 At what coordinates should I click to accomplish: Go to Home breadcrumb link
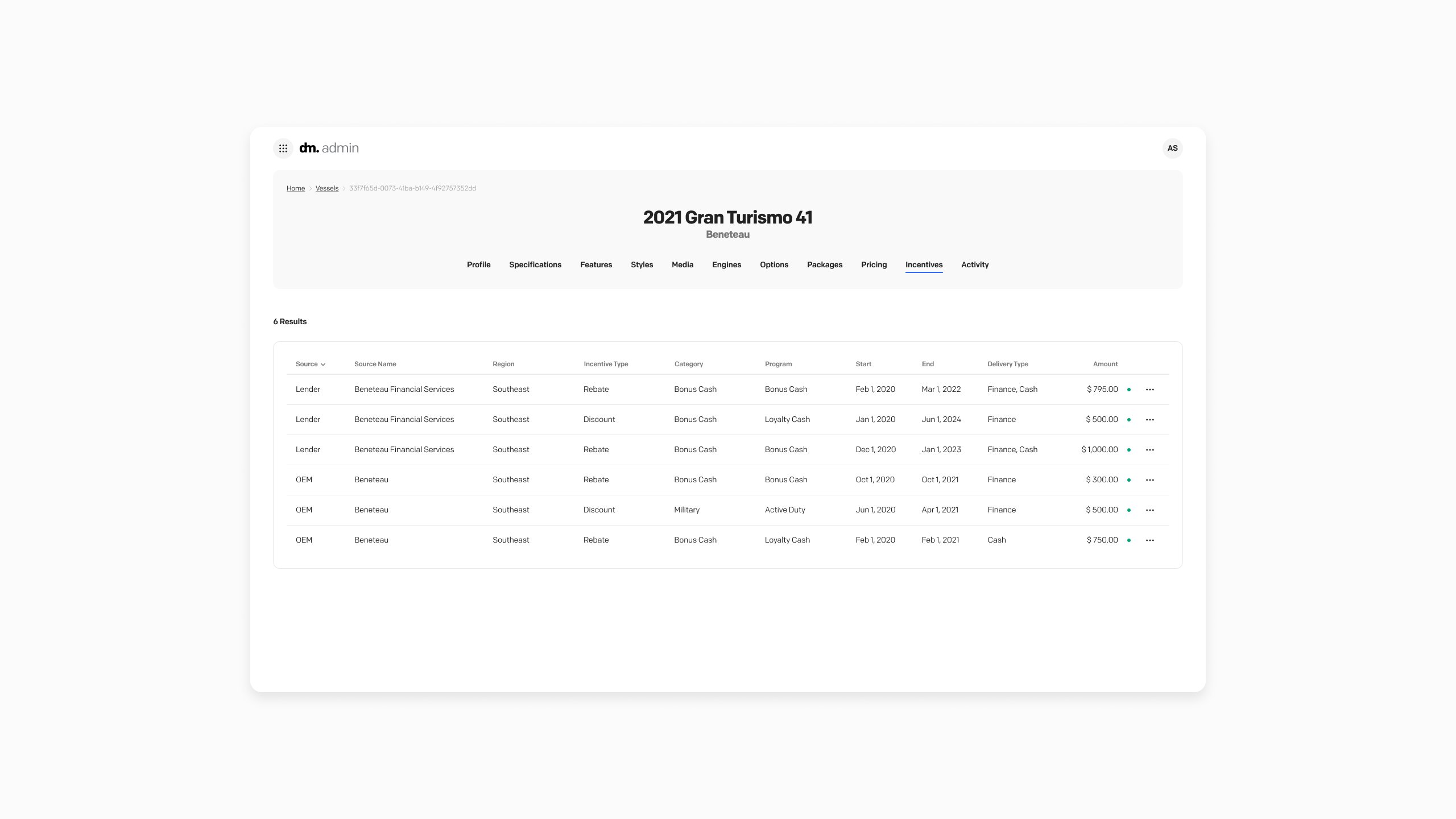pos(295,188)
